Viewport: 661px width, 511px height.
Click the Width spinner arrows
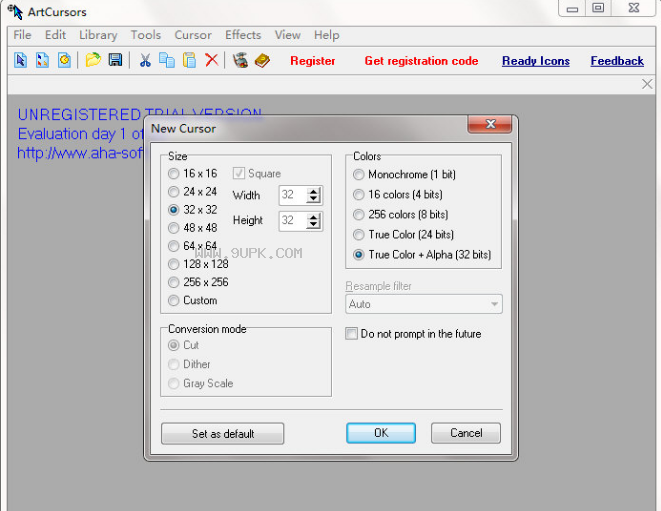(x=314, y=195)
